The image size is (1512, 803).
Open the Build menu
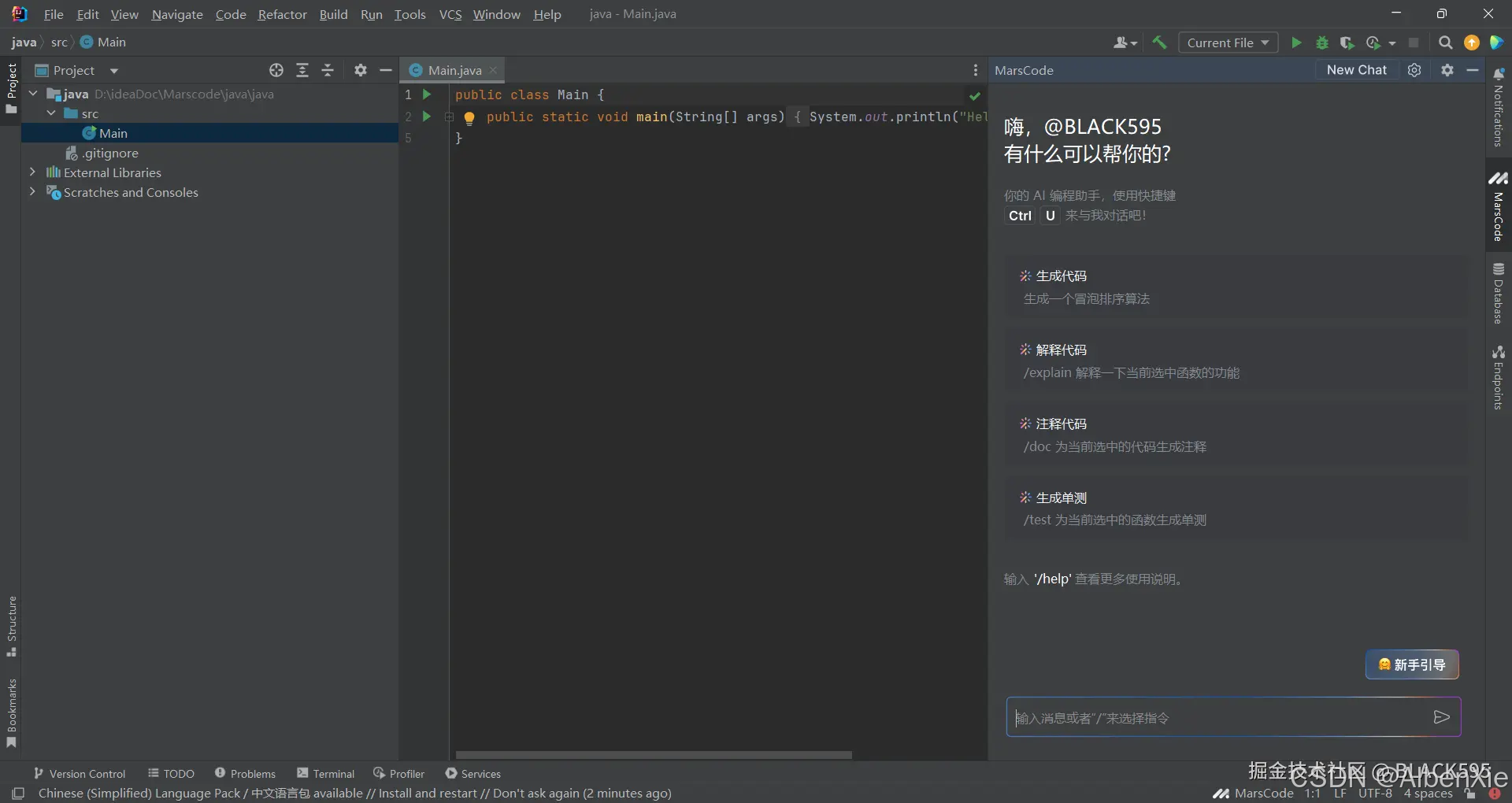point(333,14)
